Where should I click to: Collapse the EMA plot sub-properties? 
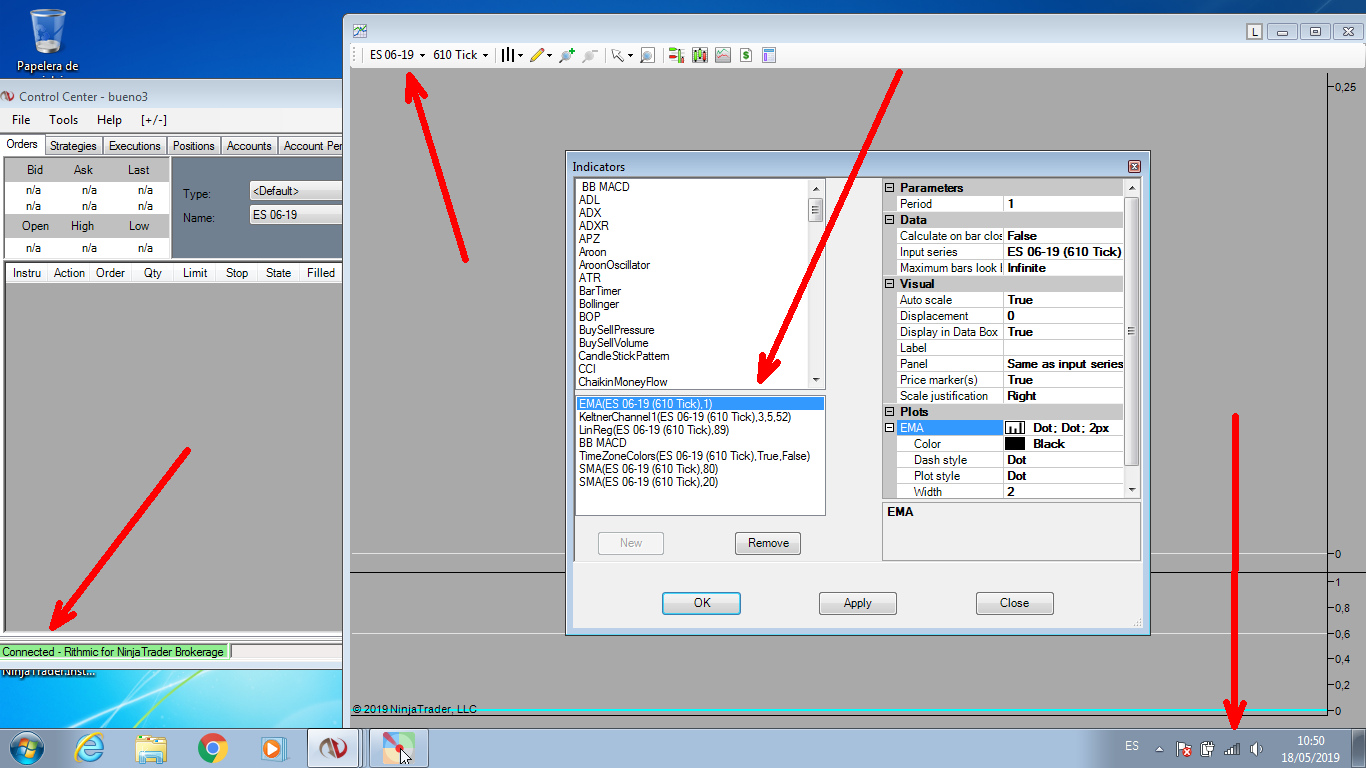890,428
